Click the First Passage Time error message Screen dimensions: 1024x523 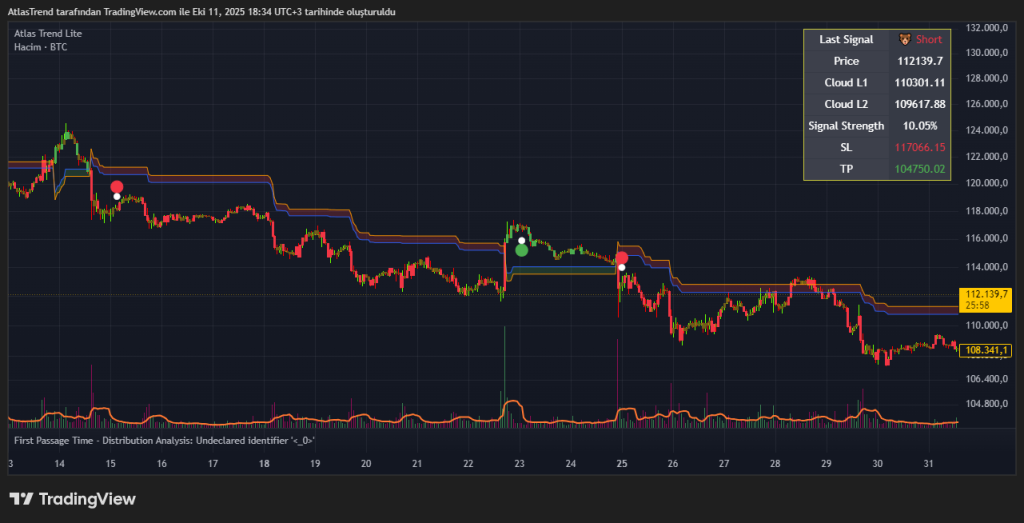[x=165, y=440]
